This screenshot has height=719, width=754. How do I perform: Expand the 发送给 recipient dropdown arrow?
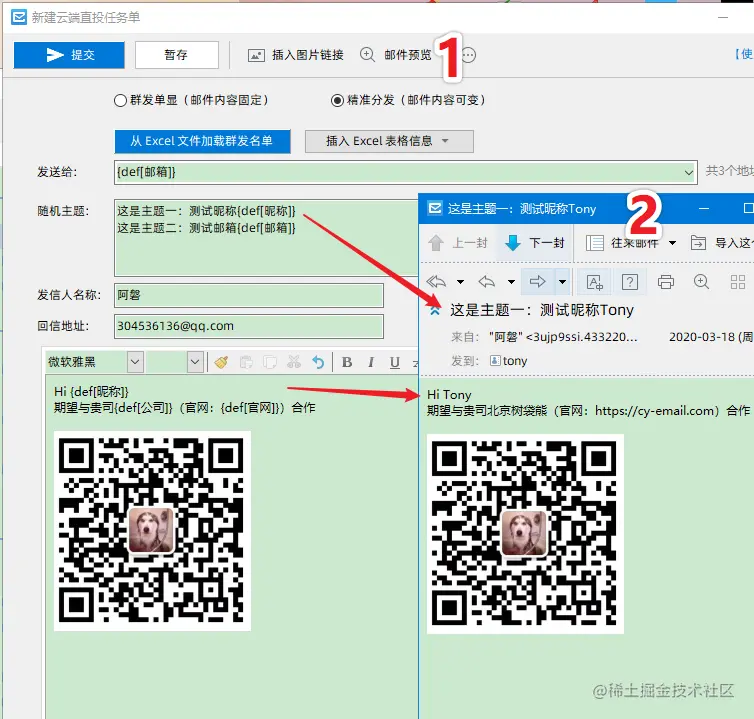point(689,172)
